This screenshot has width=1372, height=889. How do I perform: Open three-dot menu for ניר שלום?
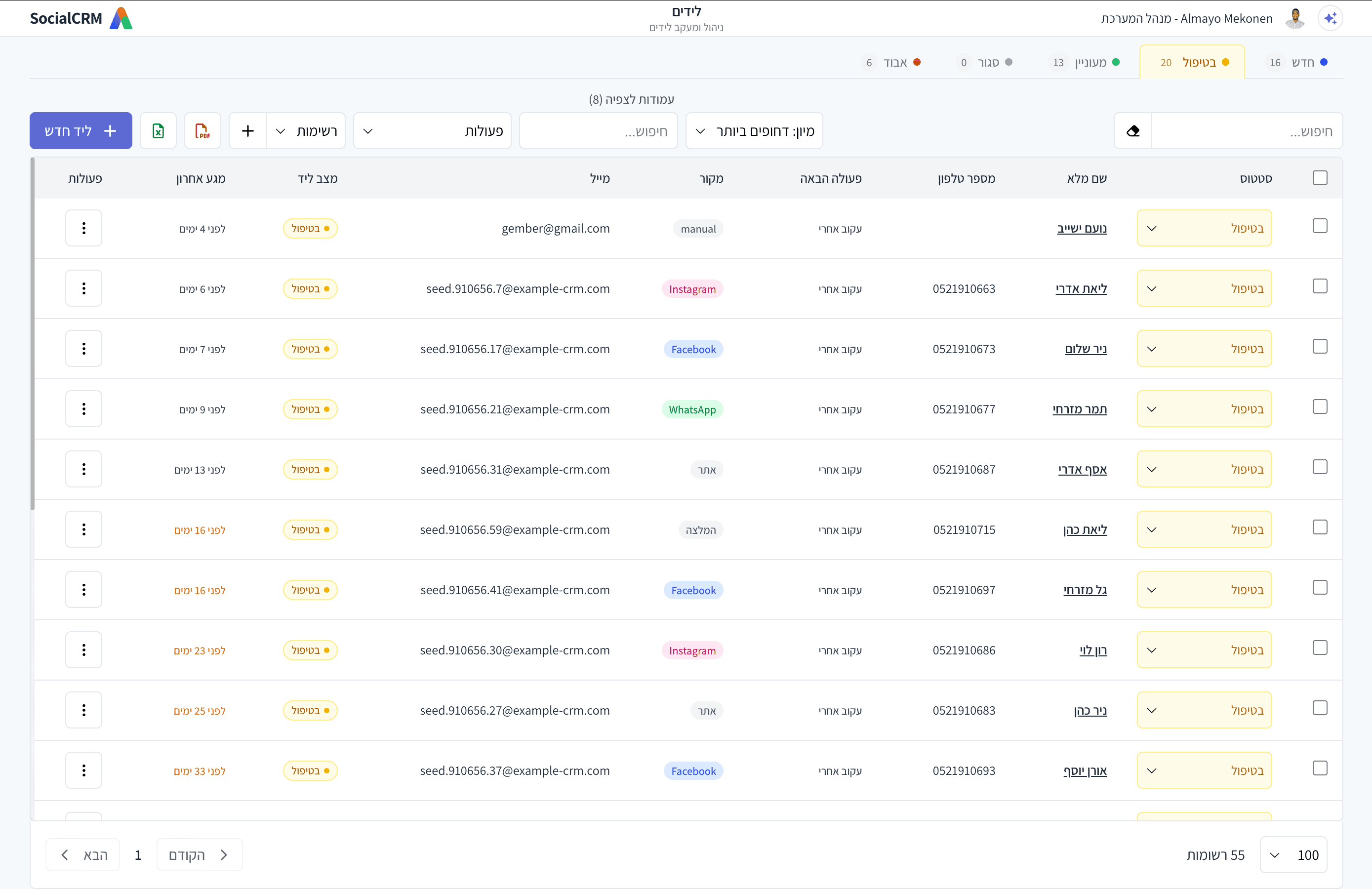point(83,349)
